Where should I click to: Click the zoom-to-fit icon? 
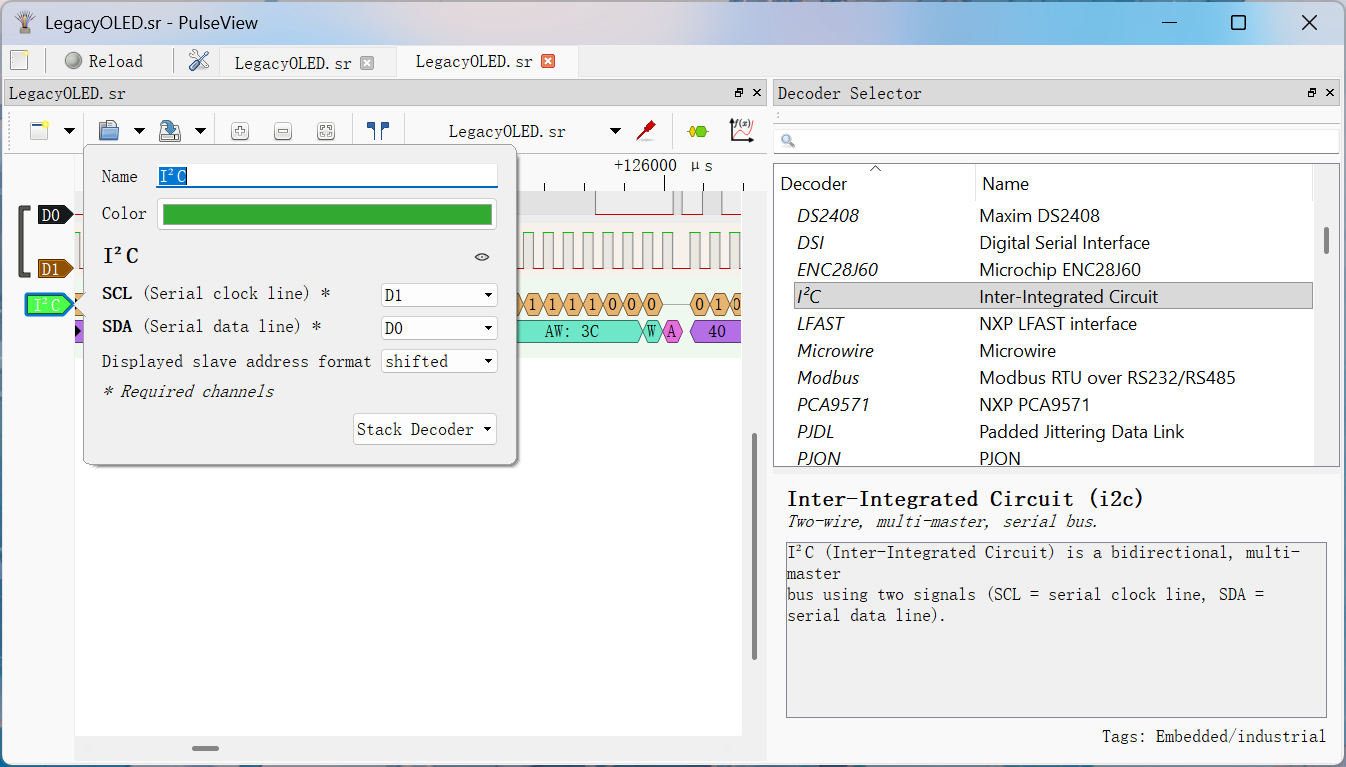pyautogui.click(x=325, y=131)
